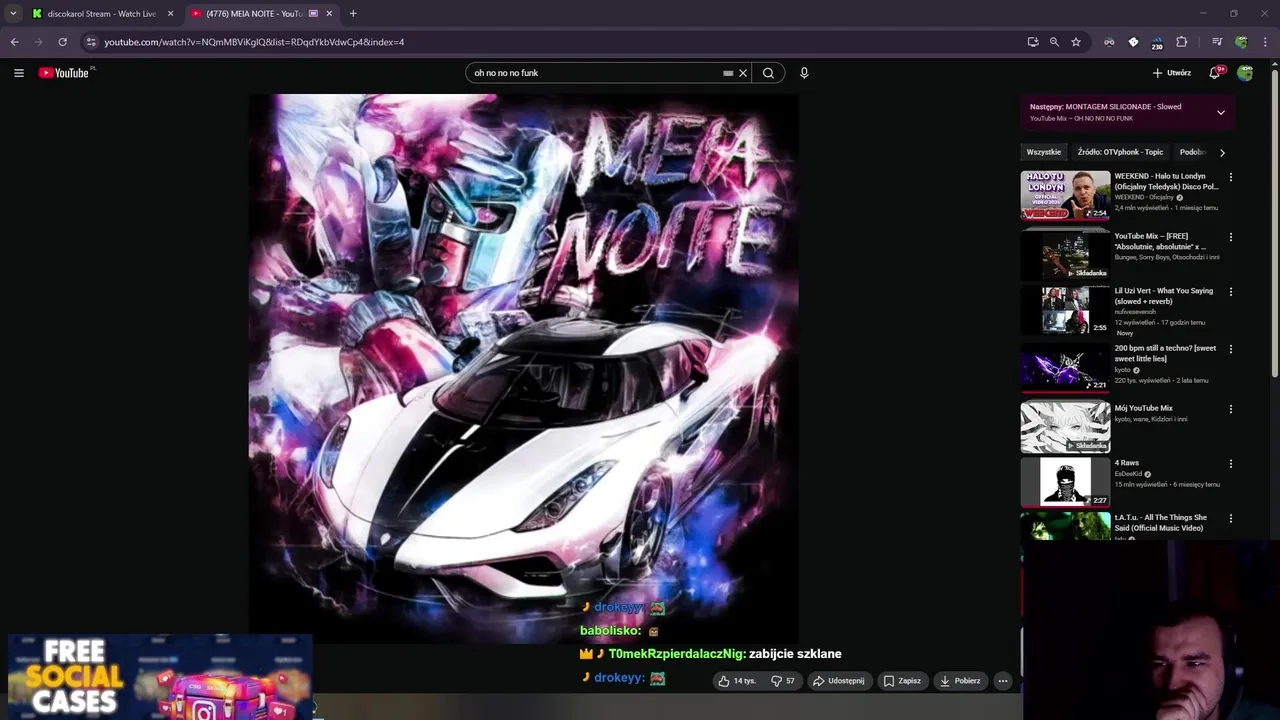Expand the next-up playlist panel chevron
Viewport: 1280px width, 720px height.
point(1221,112)
